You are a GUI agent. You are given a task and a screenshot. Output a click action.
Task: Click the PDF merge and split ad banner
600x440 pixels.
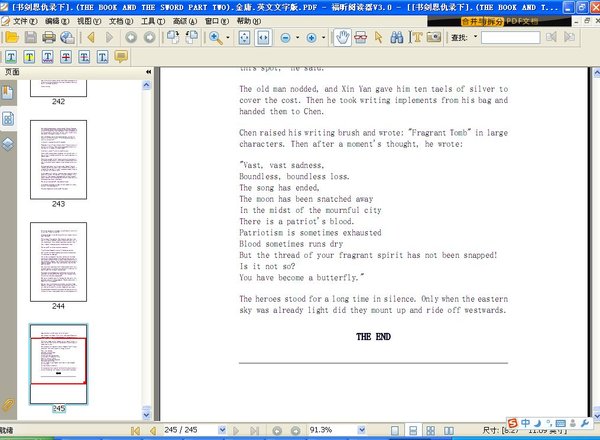tap(499, 21)
